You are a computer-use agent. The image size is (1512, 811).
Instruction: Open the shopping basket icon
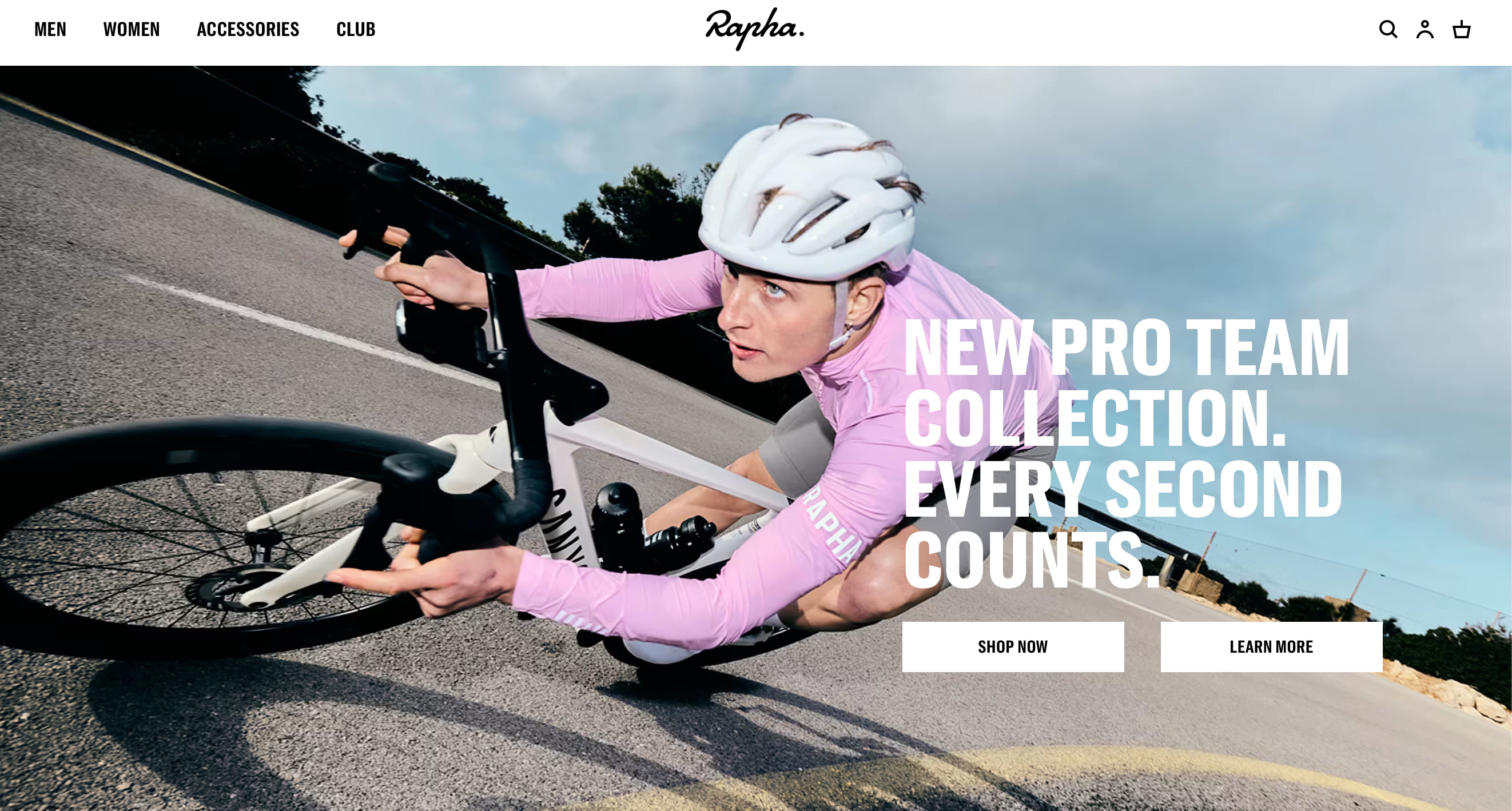(x=1461, y=29)
